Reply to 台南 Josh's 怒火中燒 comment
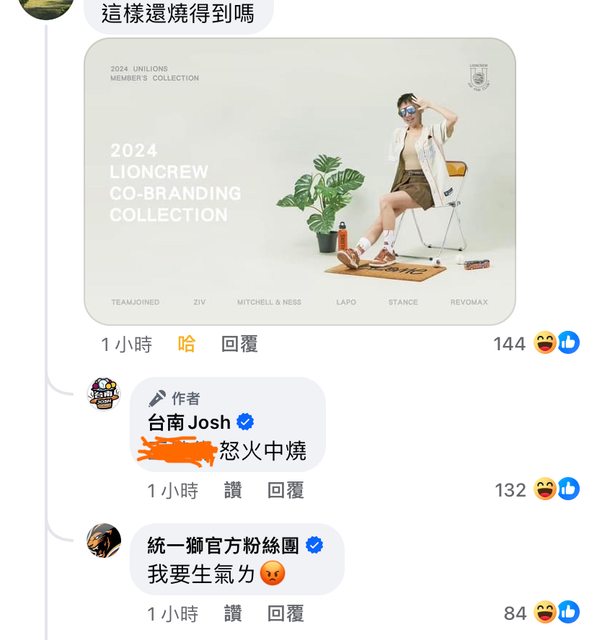The height and width of the screenshot is (640, 597). 286,490
